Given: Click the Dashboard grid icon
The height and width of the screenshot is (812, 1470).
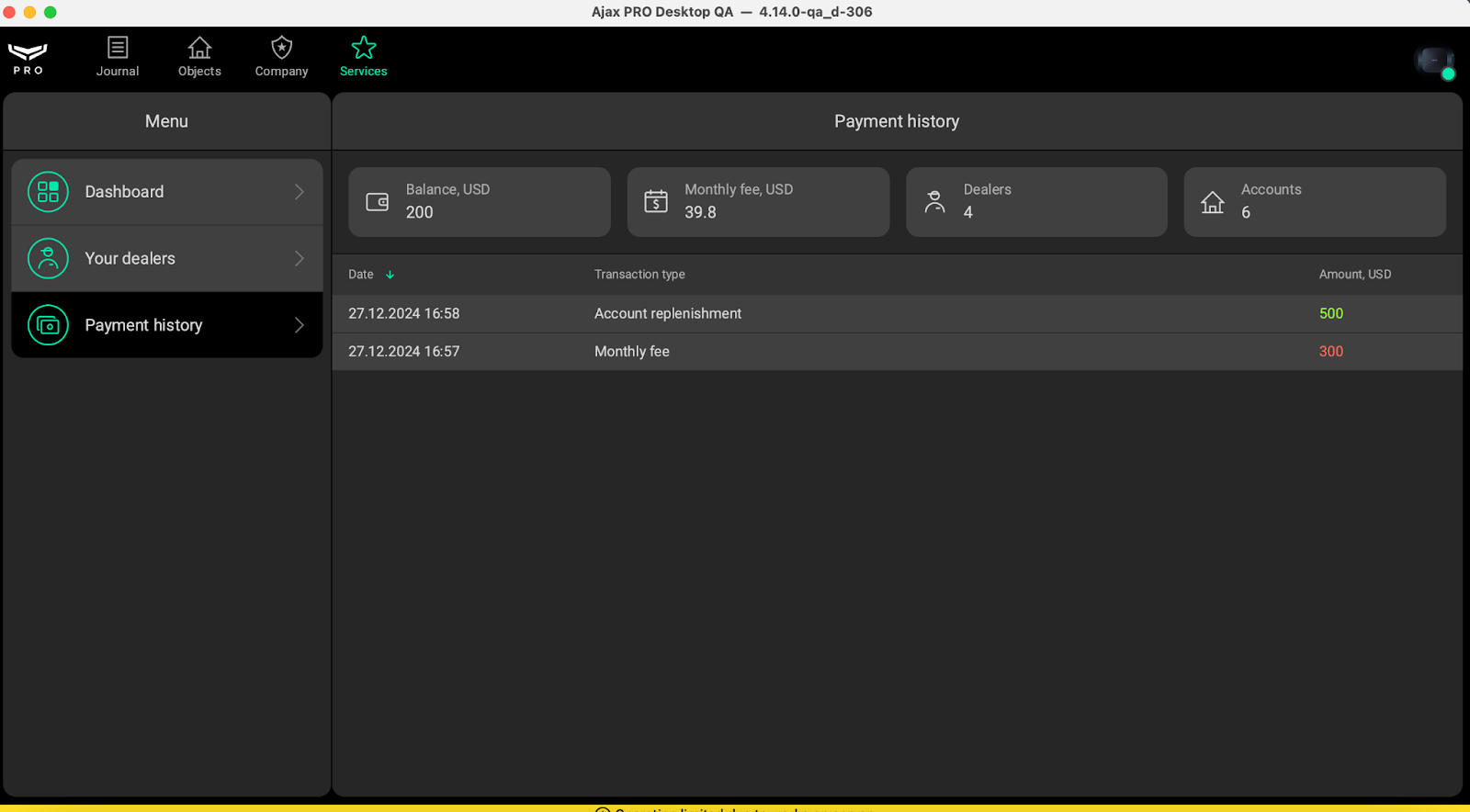Looking at the screenshot, I should point(48,192).
